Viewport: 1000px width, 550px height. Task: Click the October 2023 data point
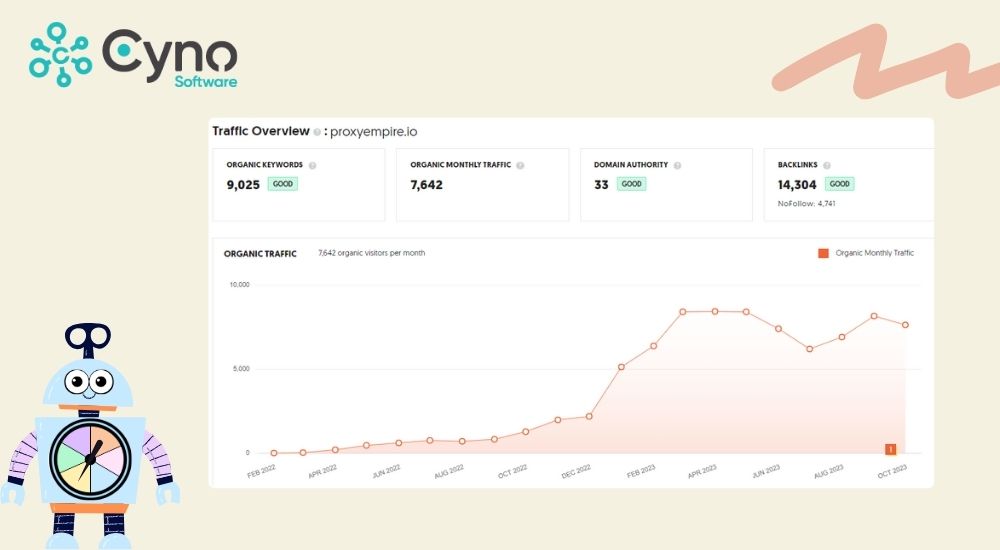905,325
